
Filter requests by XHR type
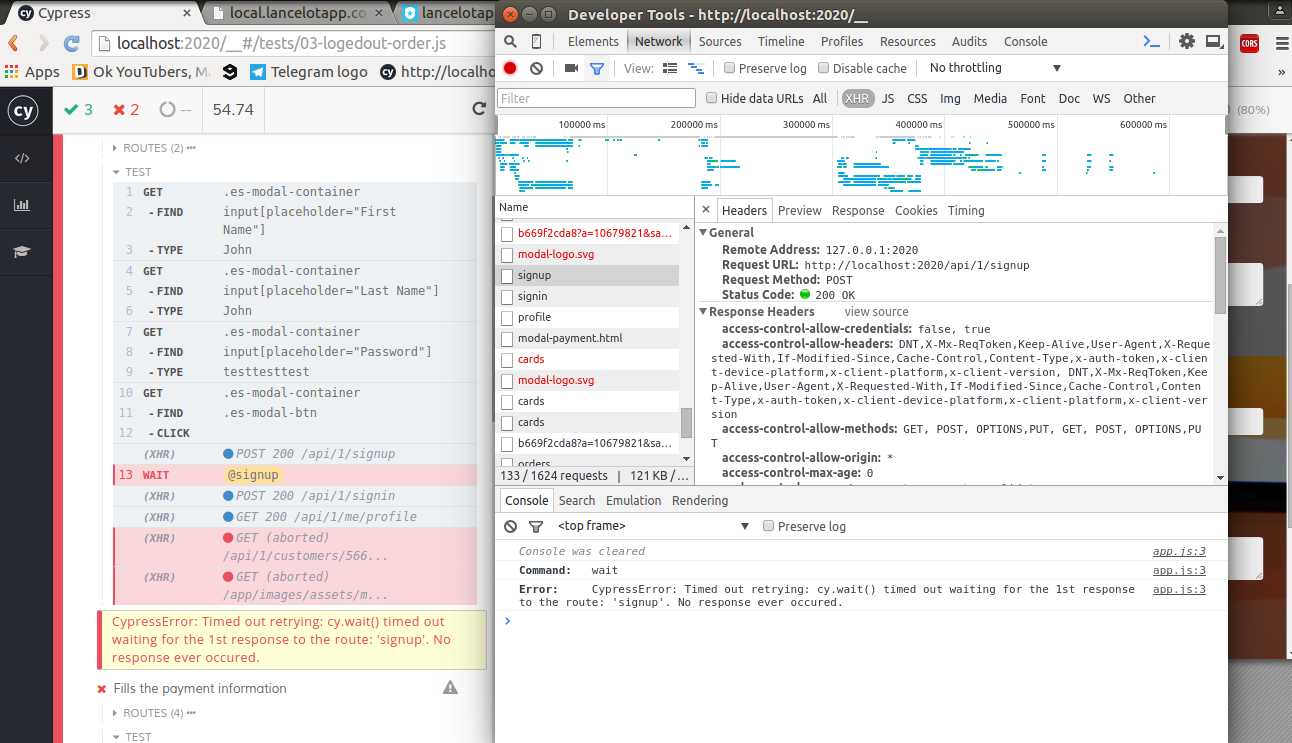point(856,98)
